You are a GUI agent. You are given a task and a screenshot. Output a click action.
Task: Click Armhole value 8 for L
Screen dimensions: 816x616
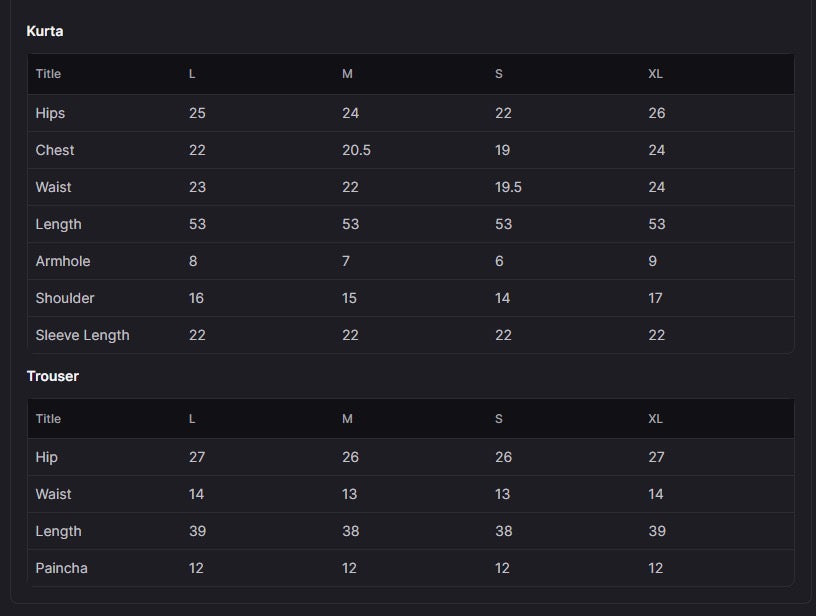193,261
